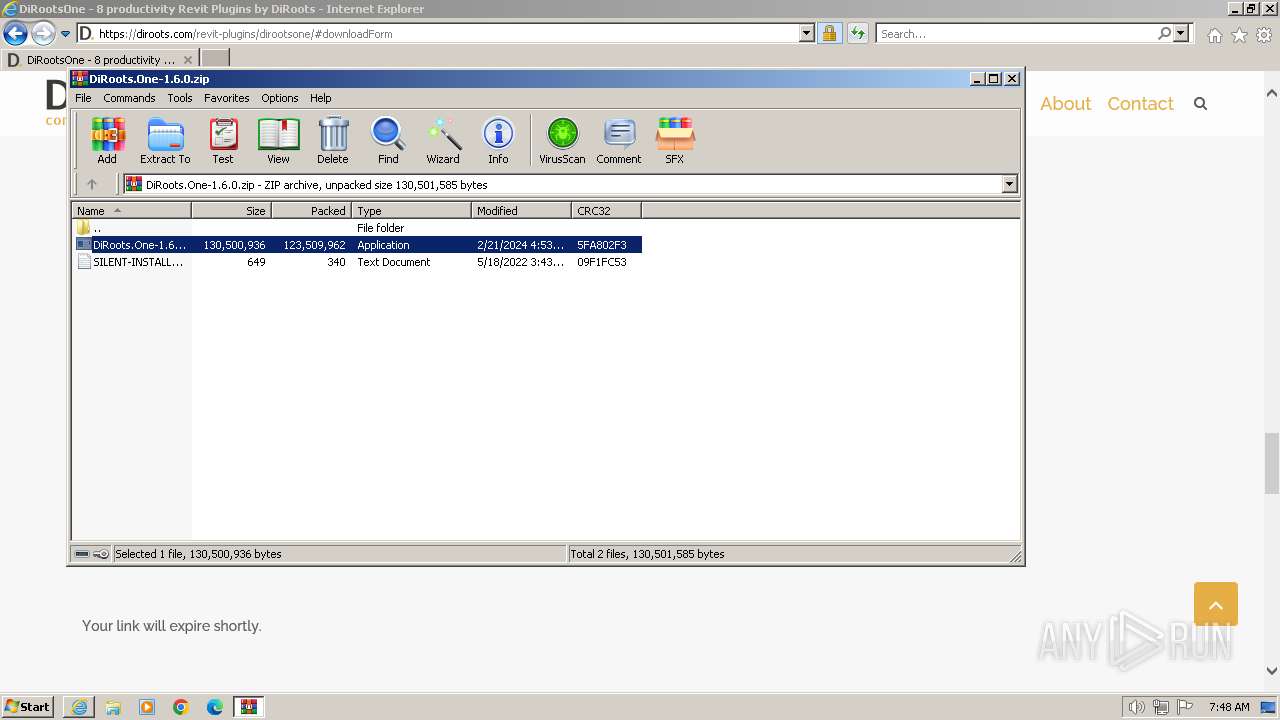The width and height of the screenshot is (1280, 720).
Task: Click the Internet Explorer Home icon
Action: (1214, 35)
